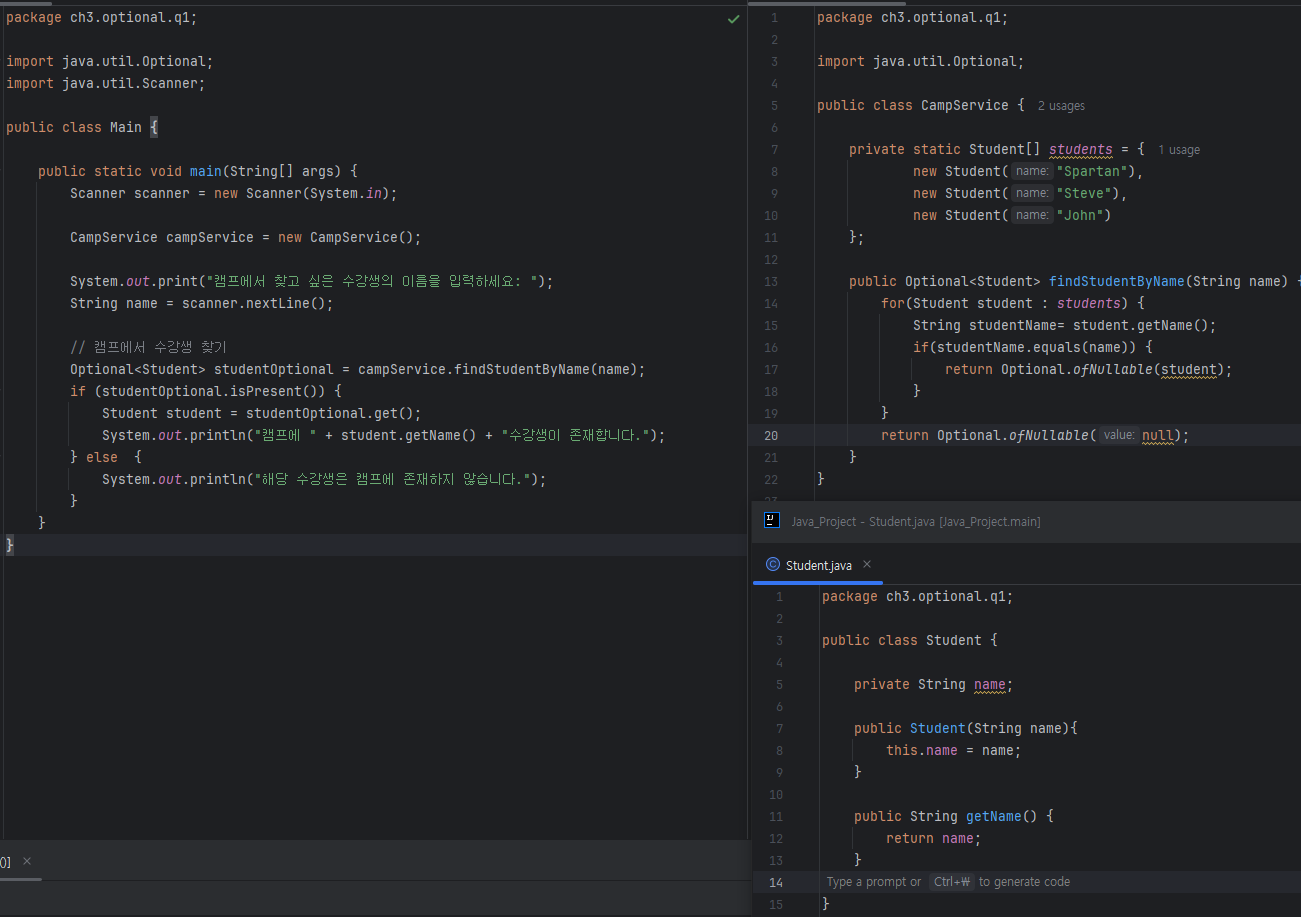Click the string "수강생이 존재합니다."
Image resolution: width=1301 pixels, height=917 pixels.
pyautogui.click(x=575, y=435)
